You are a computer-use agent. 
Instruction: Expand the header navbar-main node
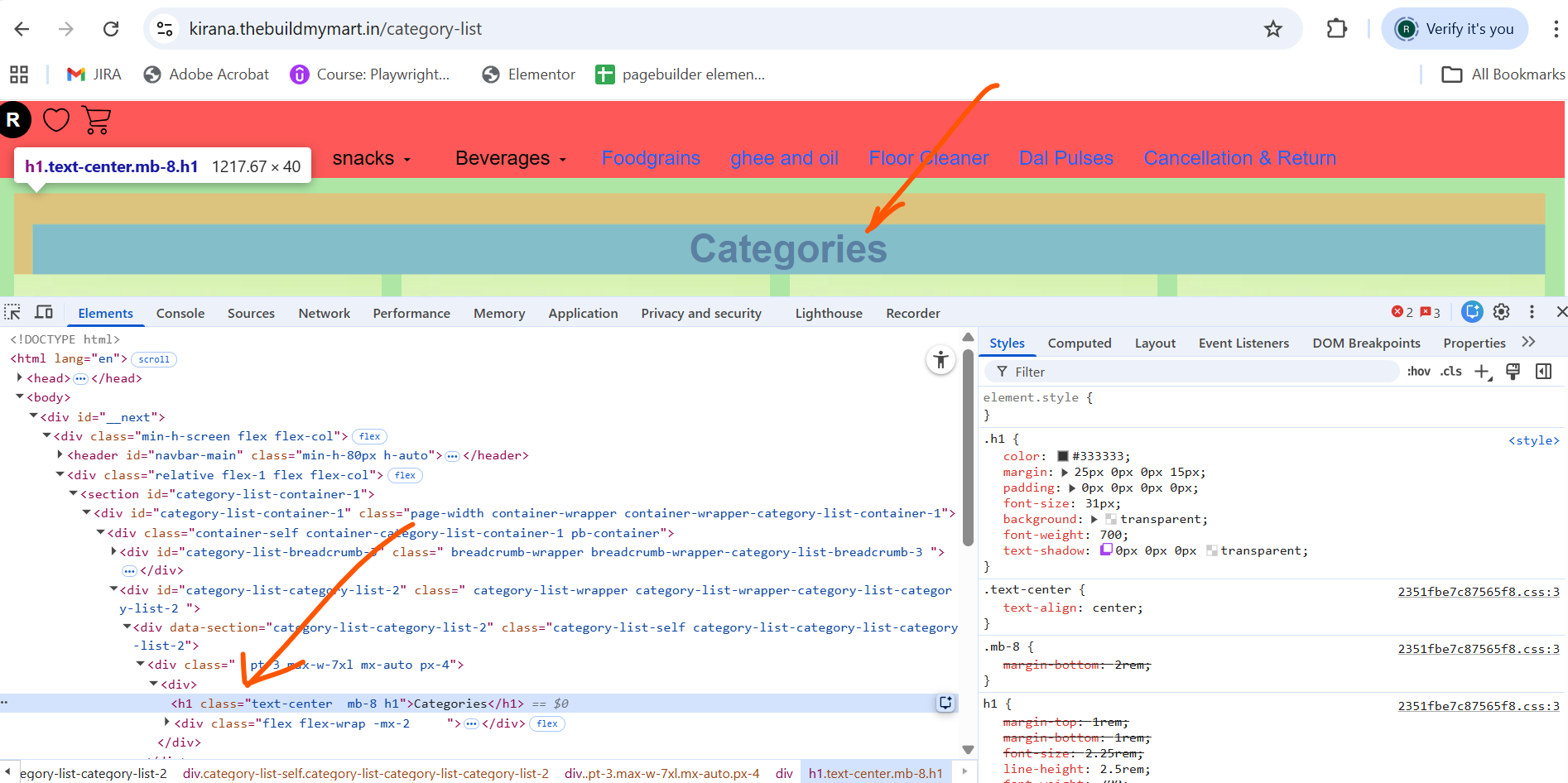click(x=60, y=454)
